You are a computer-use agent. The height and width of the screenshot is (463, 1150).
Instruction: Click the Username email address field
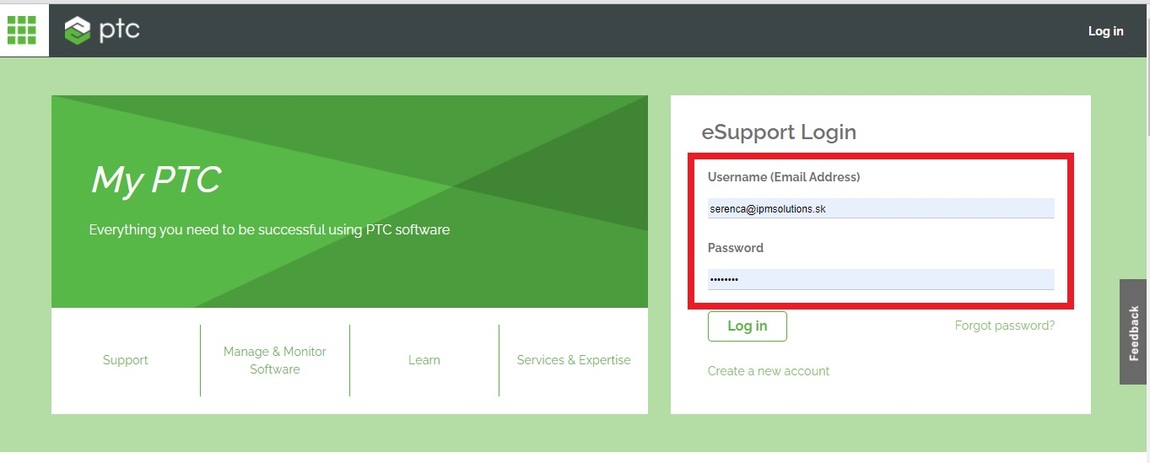(881, 208)
